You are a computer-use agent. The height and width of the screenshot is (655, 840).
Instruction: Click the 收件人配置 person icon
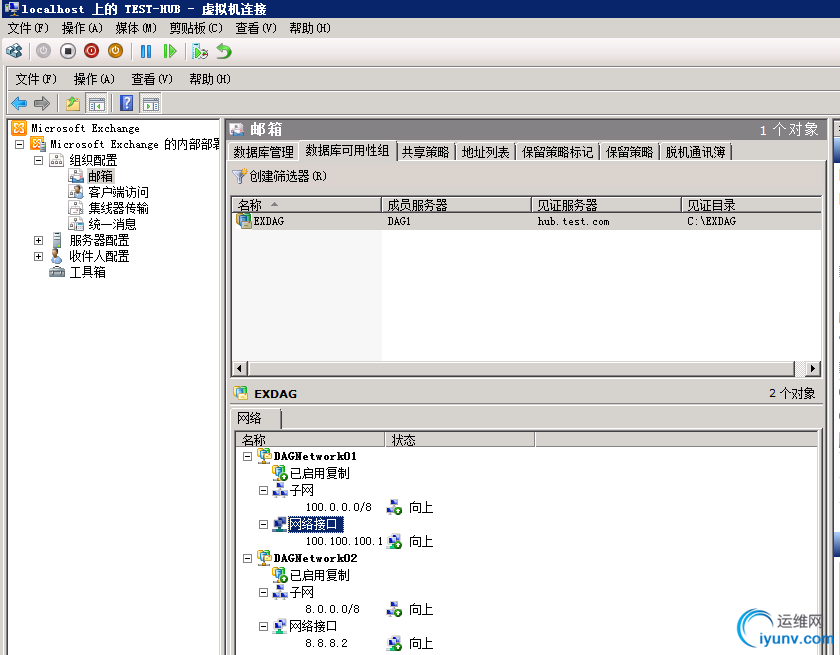pyautogui.click(x=57, y=256)
